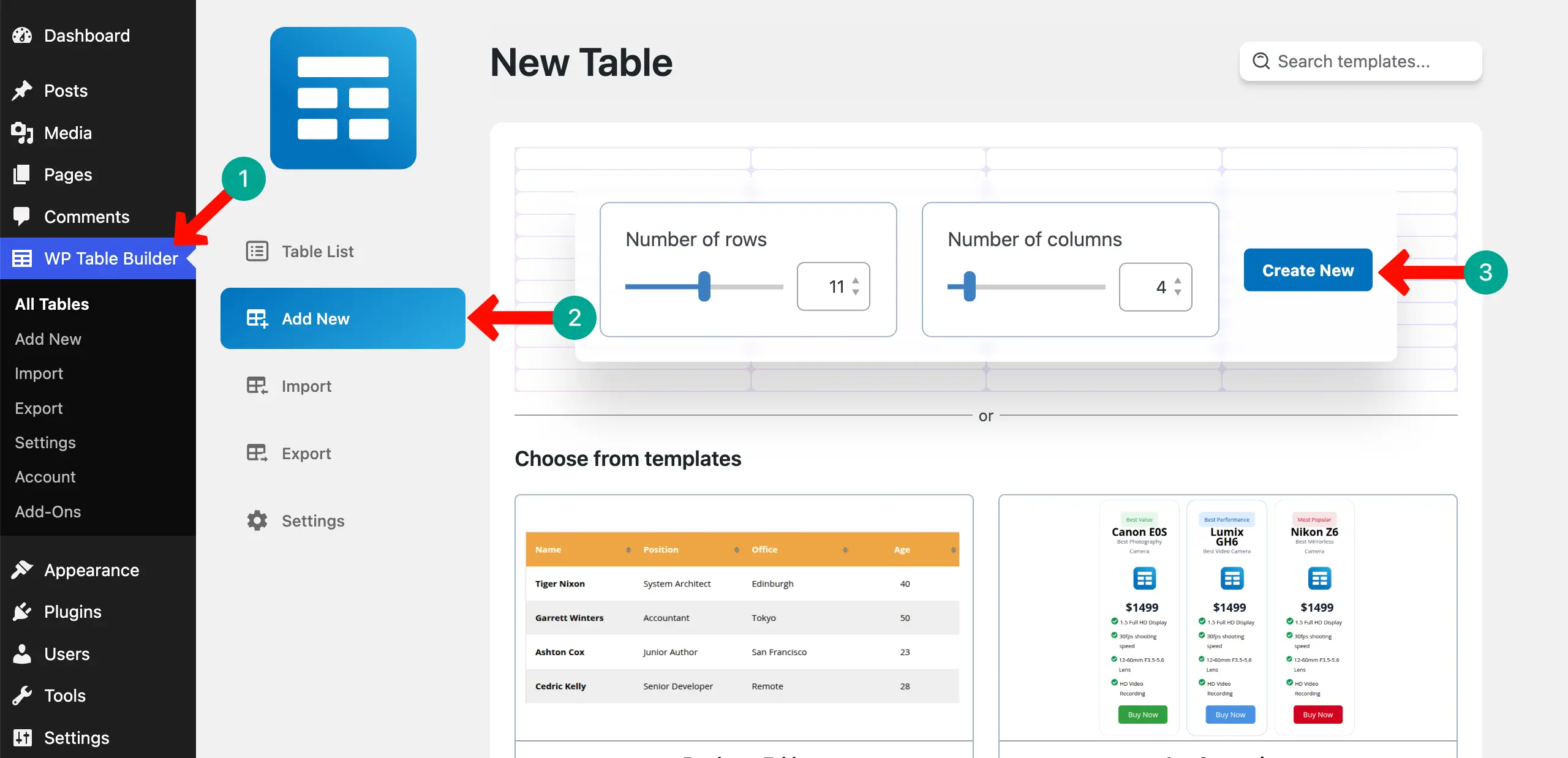Click the plugin Settings gear icon

257,520
